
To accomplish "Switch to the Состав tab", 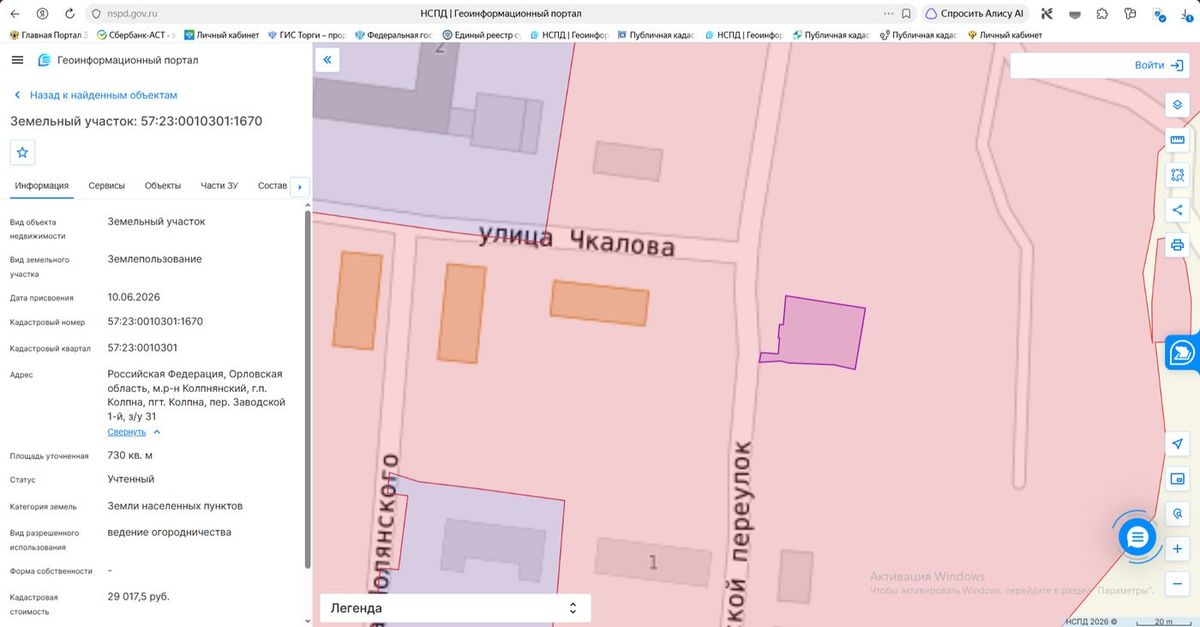I will pyautogui.click(x=272, y=186).
